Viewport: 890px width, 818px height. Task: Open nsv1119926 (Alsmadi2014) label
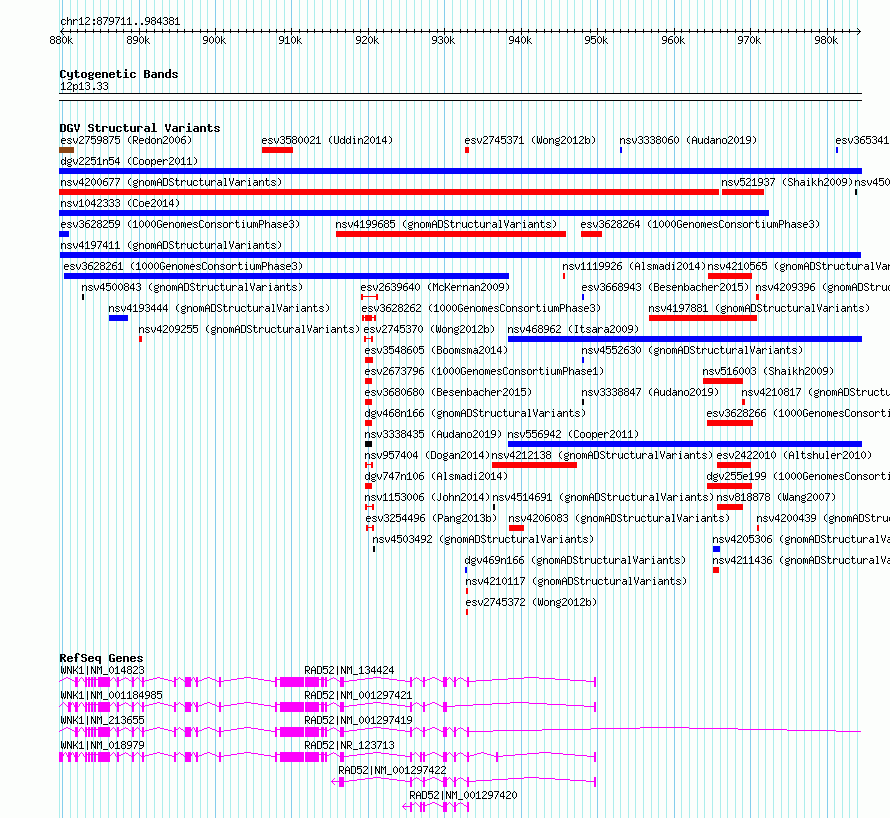(633, 266)
